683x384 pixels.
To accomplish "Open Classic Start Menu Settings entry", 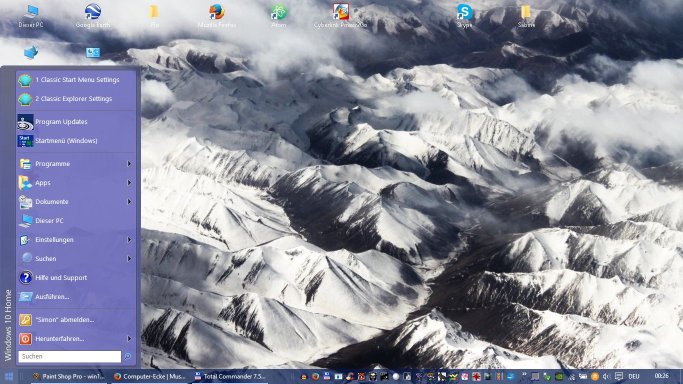I will click(x=76, y=80).
